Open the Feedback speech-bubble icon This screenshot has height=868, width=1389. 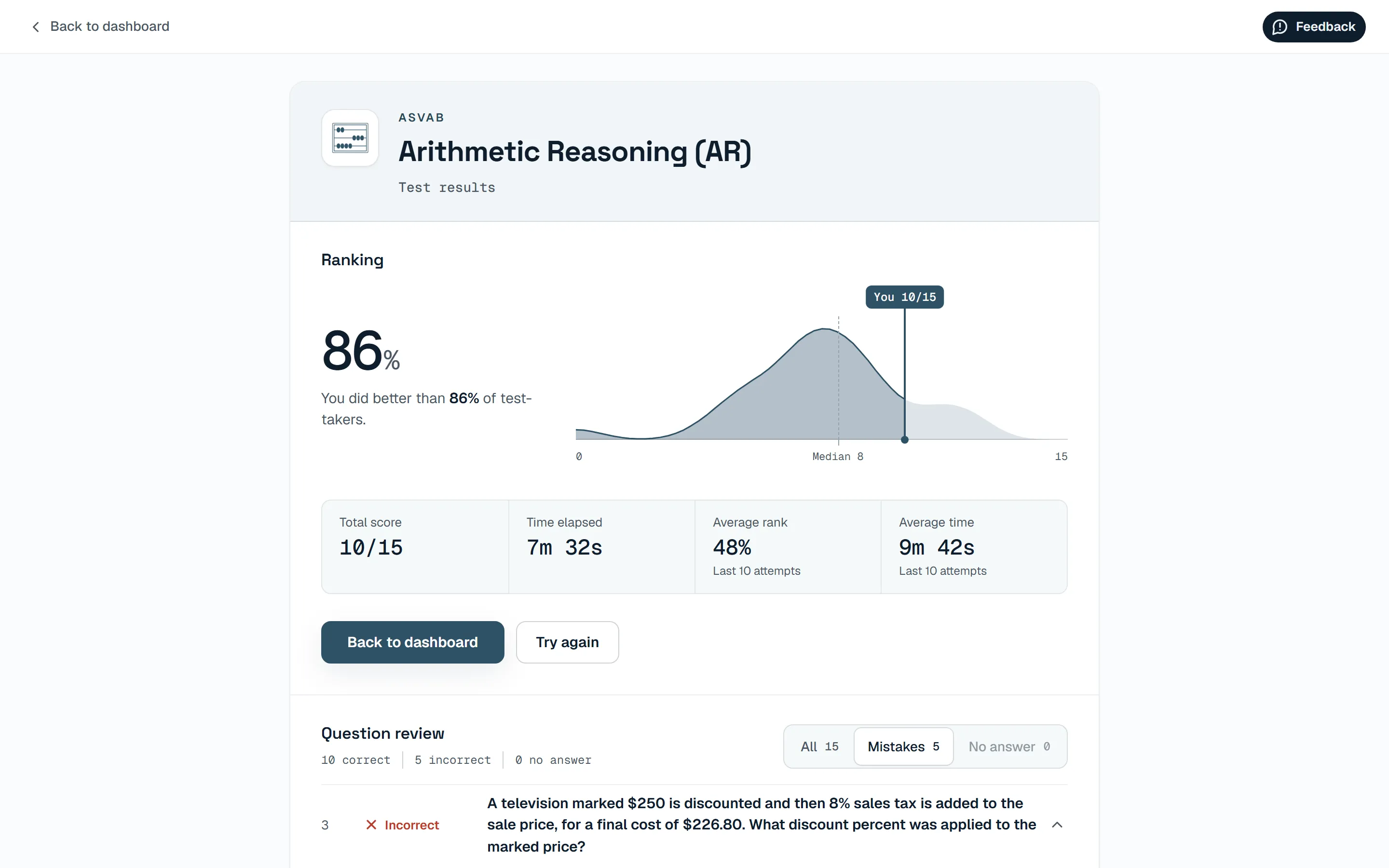pos(1280,27)
